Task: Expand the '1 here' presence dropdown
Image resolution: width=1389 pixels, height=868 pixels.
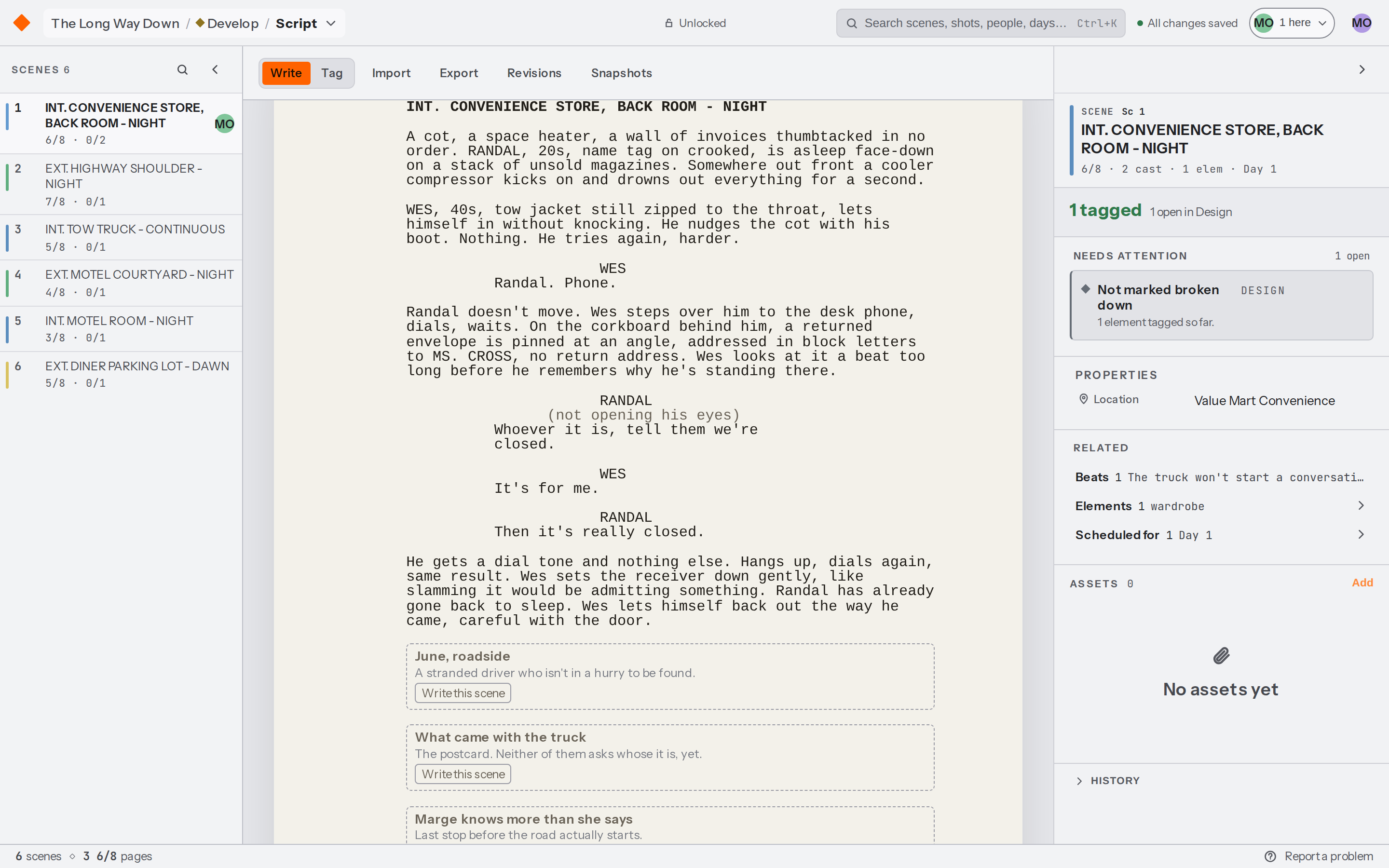Action: pos(1292,23)
